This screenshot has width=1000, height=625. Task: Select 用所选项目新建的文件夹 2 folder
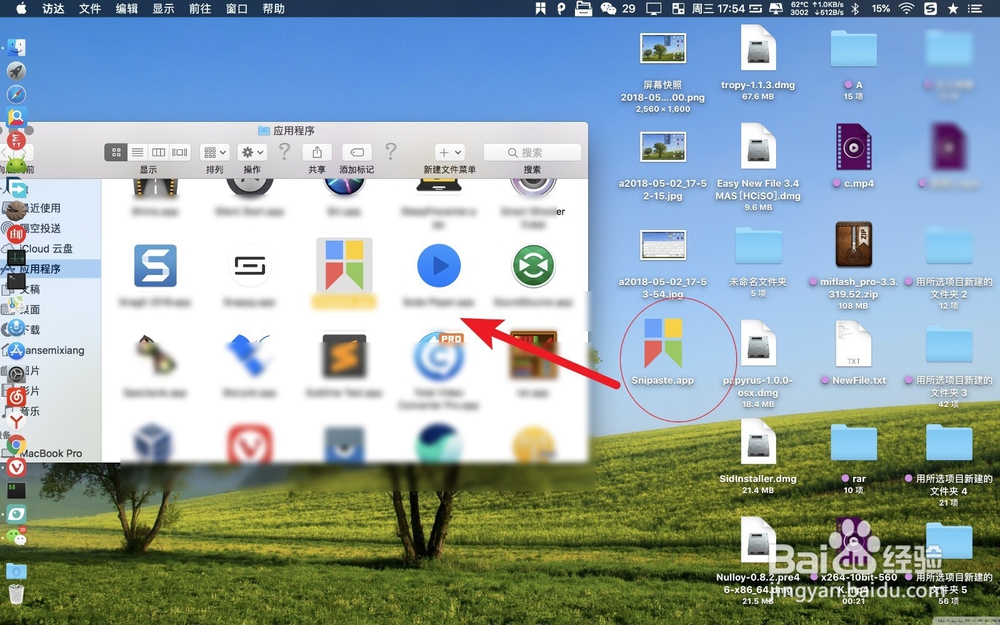pos(949,246)
